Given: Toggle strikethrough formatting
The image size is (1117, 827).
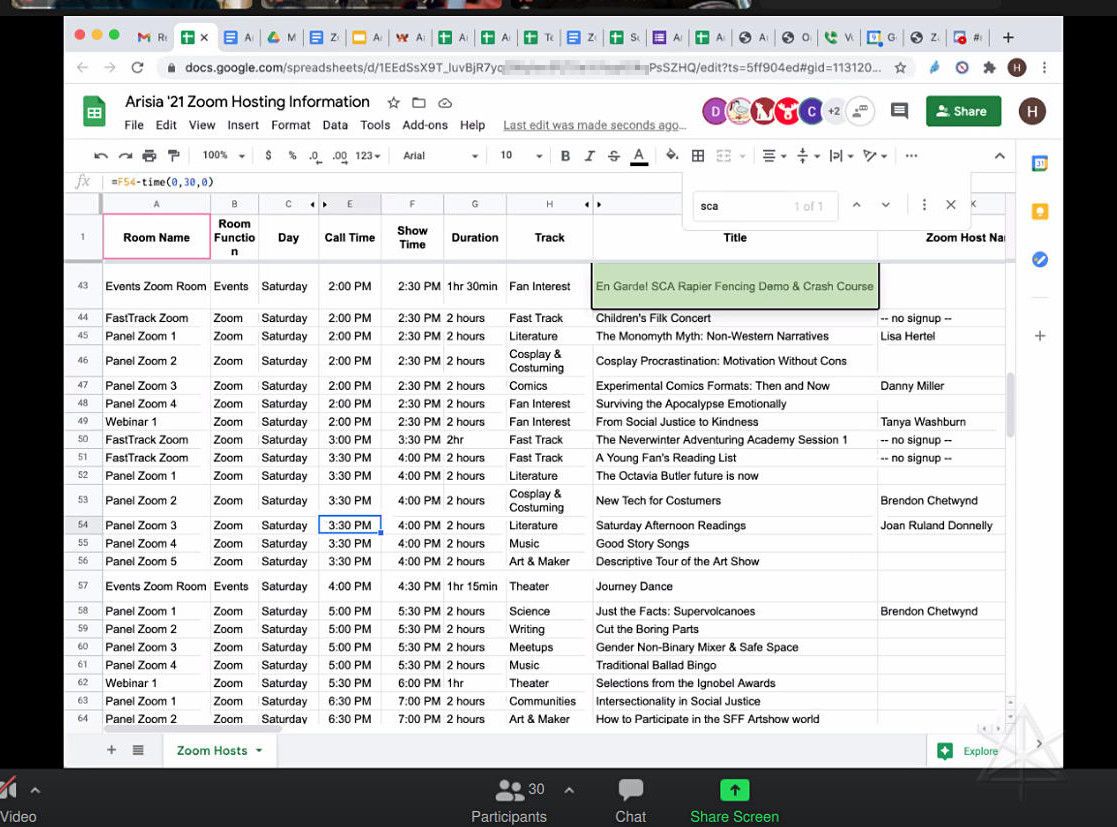Looking at the screenshot, I should [613, 156].
